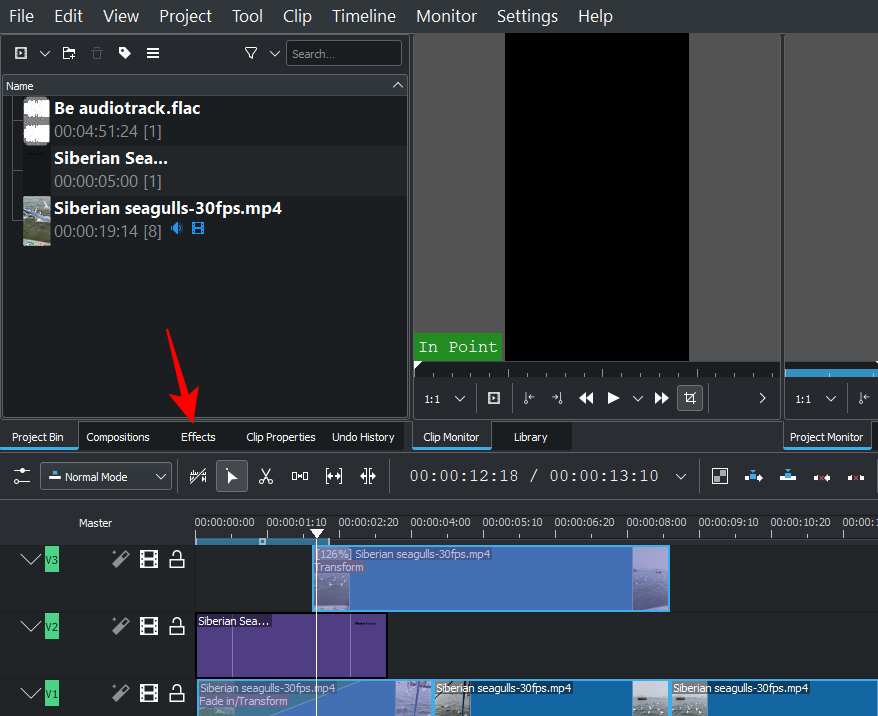Click the Name column header
Viewport: 878px width, 716px height.
(x=205, y=86)
